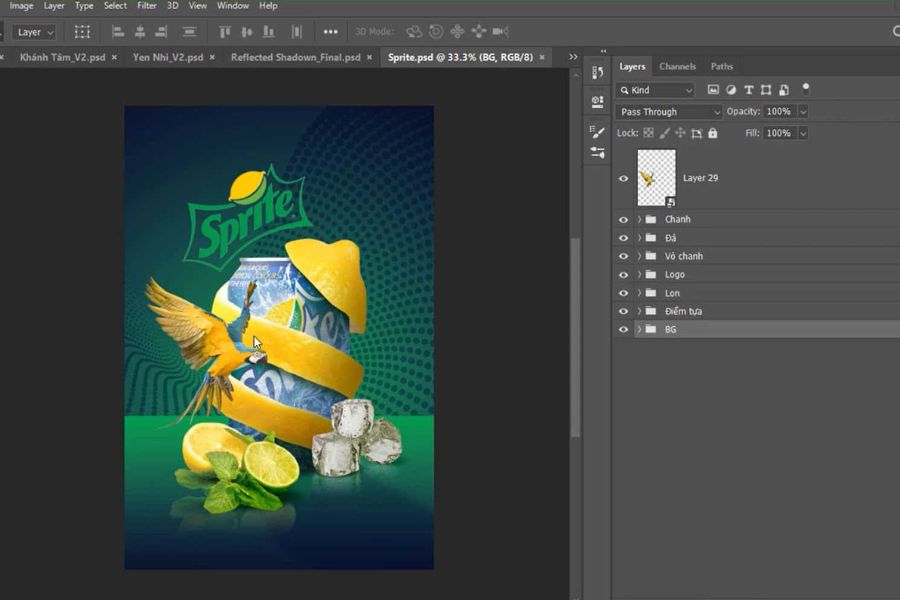Open the Opacity slider arrow

point(803,111)
